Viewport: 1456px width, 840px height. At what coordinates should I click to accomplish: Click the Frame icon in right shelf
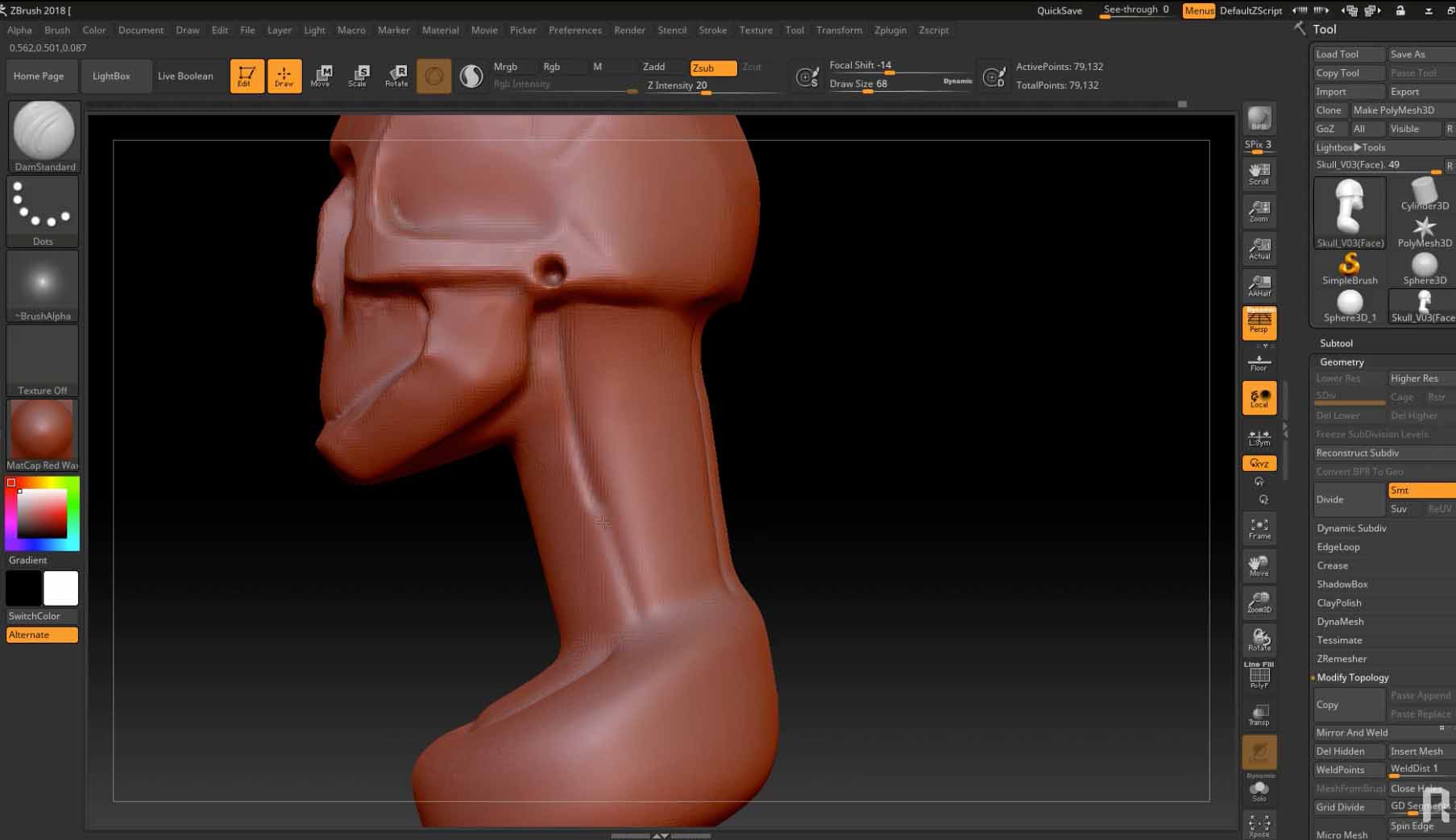1259,528
